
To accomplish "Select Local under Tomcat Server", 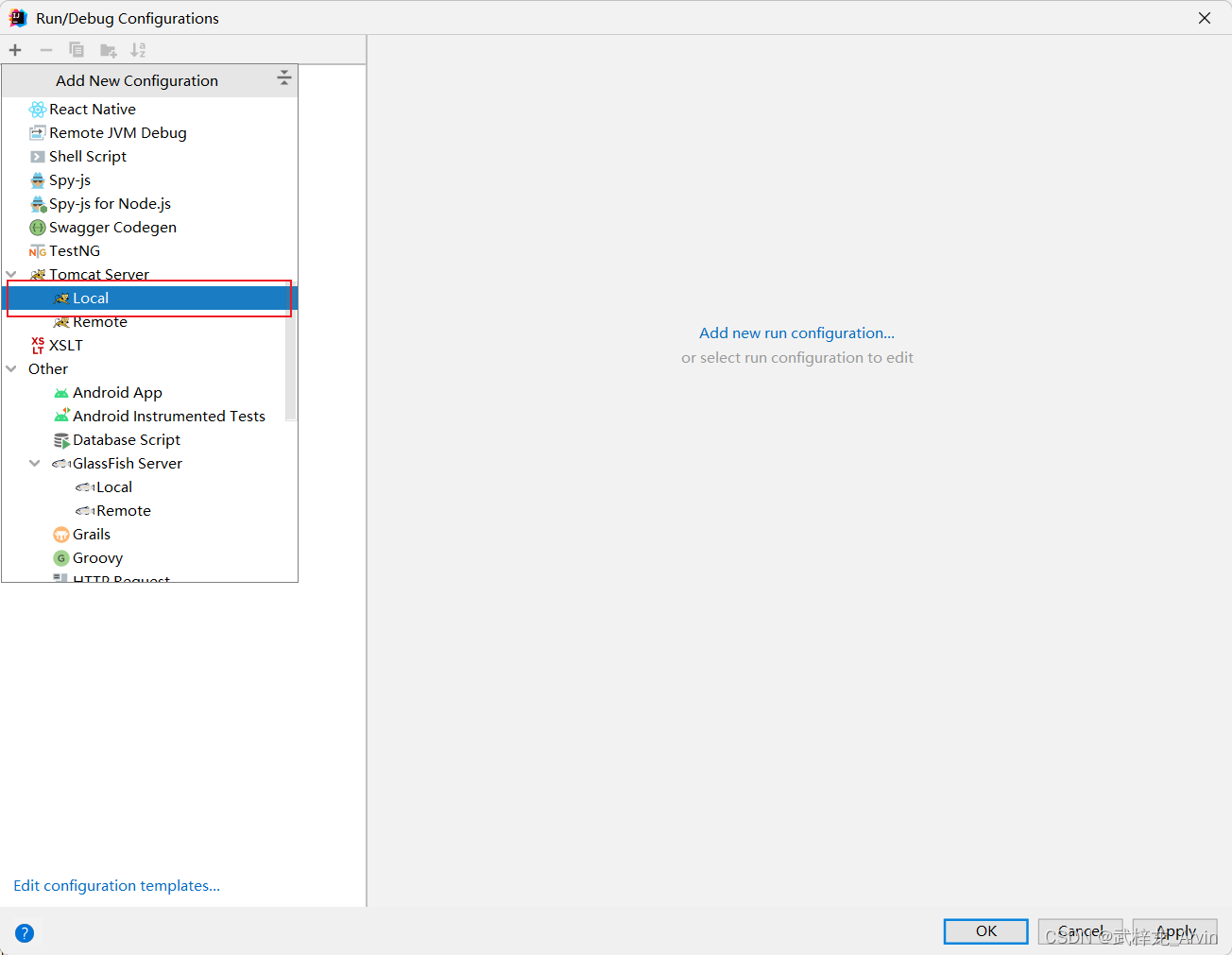I will pos(149,298).
